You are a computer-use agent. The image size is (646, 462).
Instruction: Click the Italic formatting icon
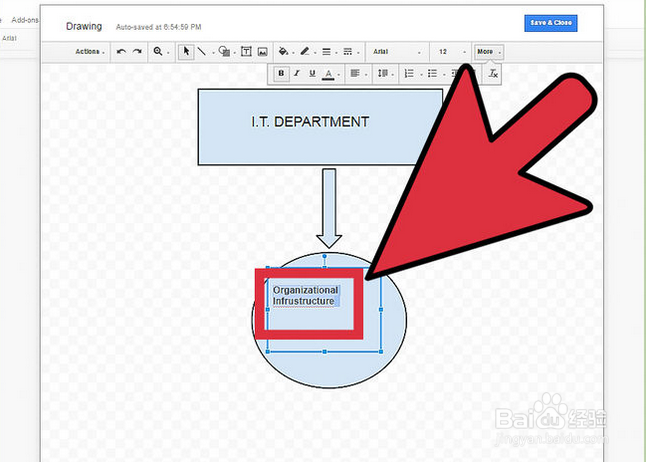tap(297, 73)
